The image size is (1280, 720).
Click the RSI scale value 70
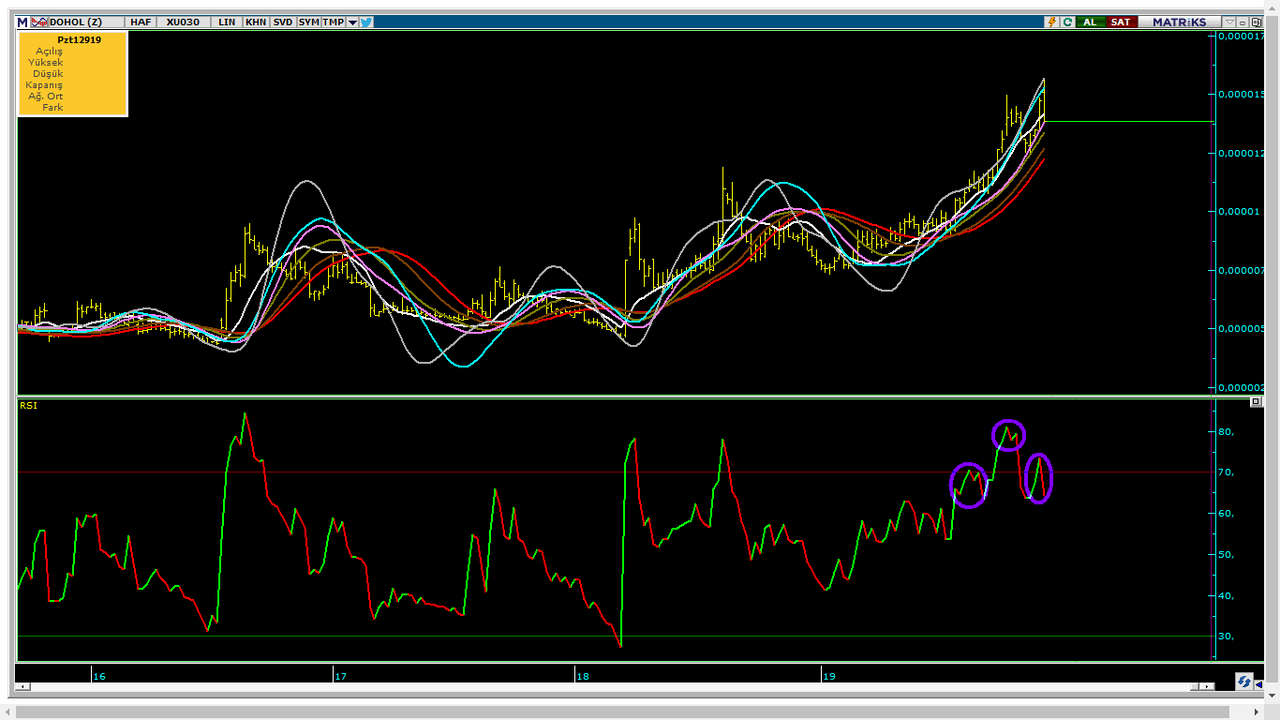point(1226,472)
